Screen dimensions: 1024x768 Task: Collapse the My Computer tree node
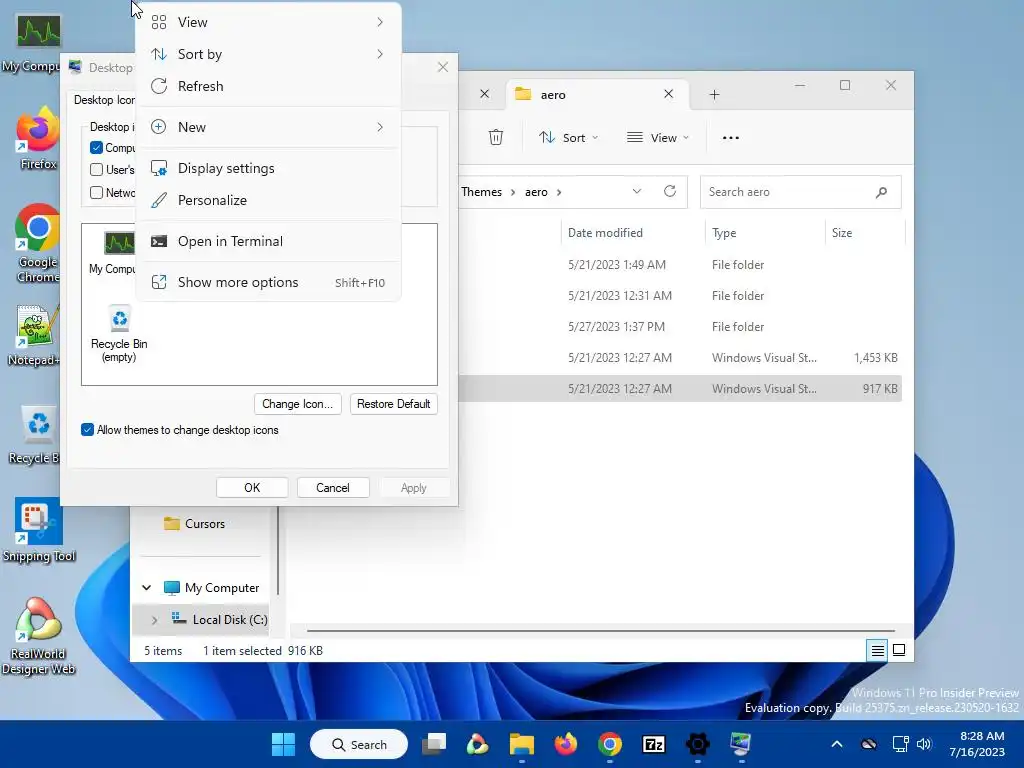coord(146,588)
